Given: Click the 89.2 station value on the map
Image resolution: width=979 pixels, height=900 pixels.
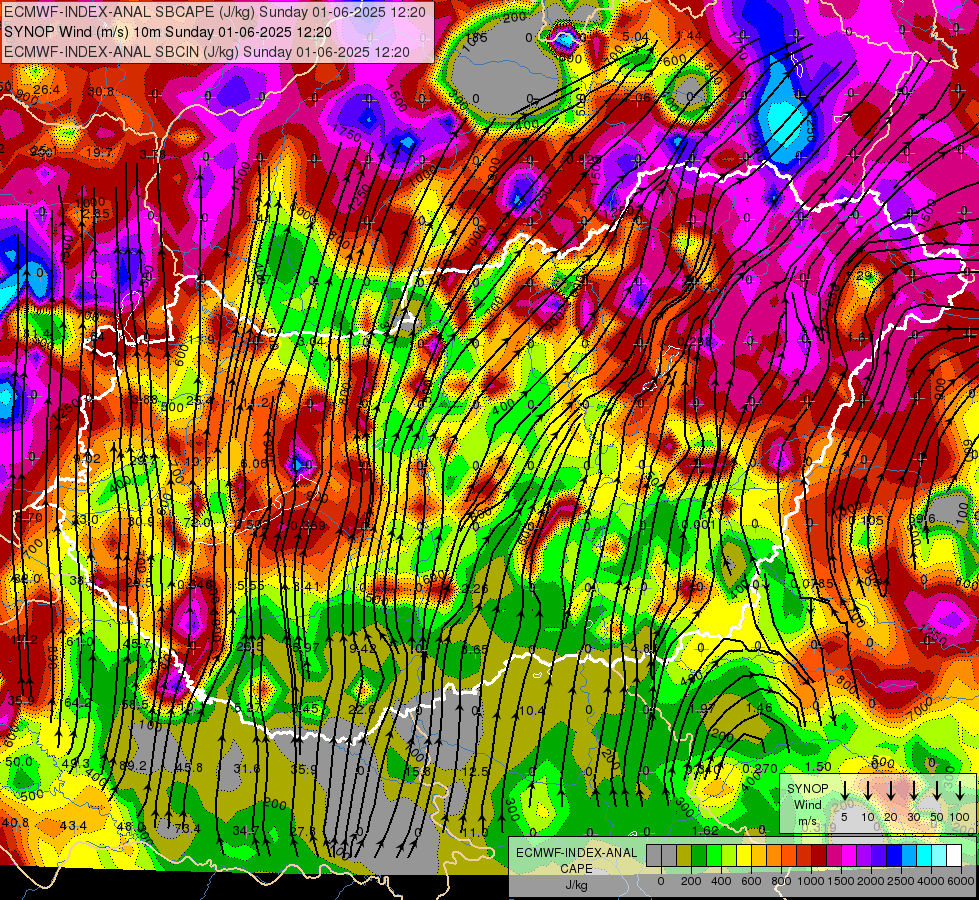Looking at the screenshot, I should [x=133, y=766].
